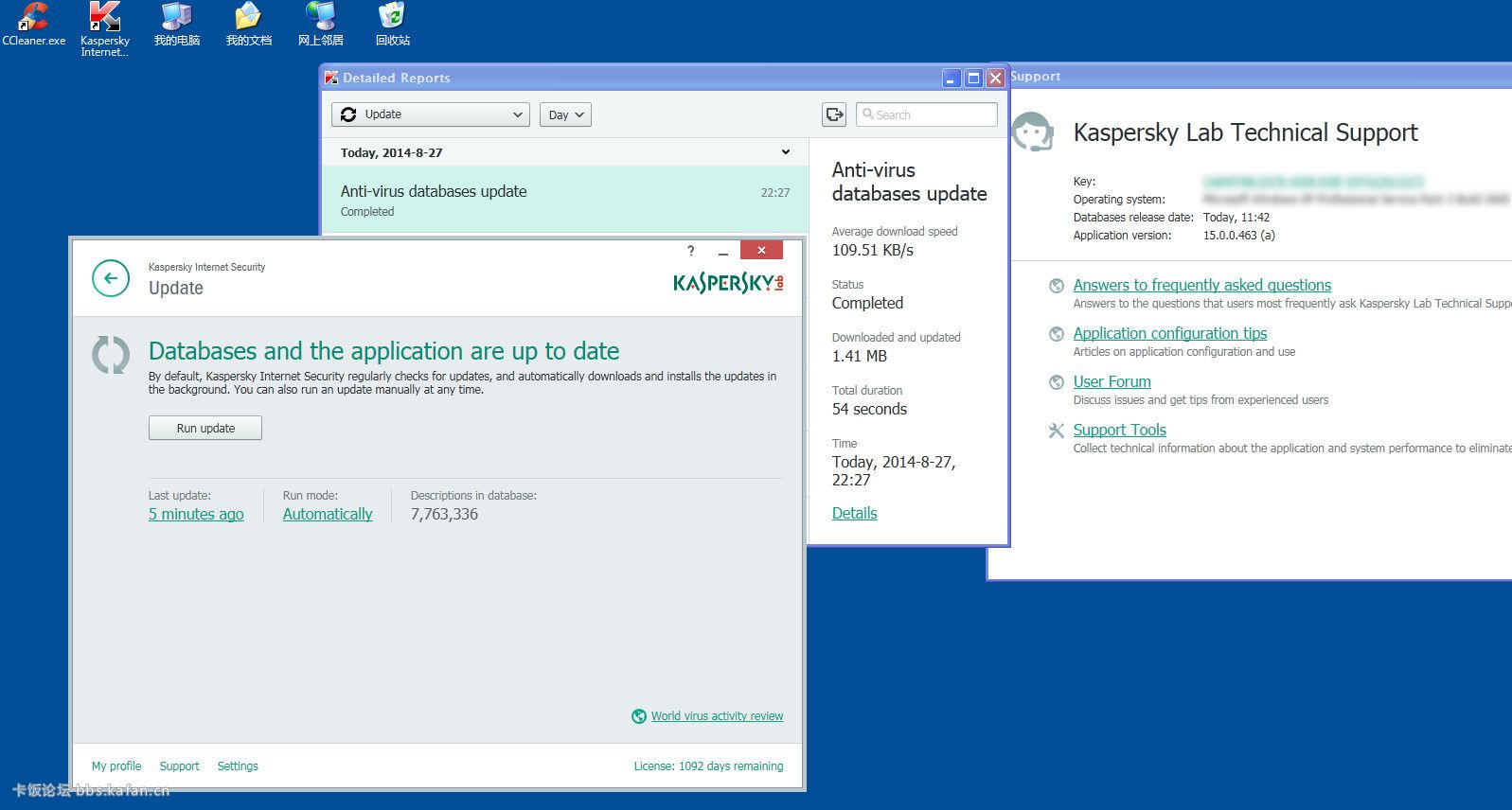Click the update refresh arrows icon
The height and width of the screenshot is (810, 1512).
(111, 355)
